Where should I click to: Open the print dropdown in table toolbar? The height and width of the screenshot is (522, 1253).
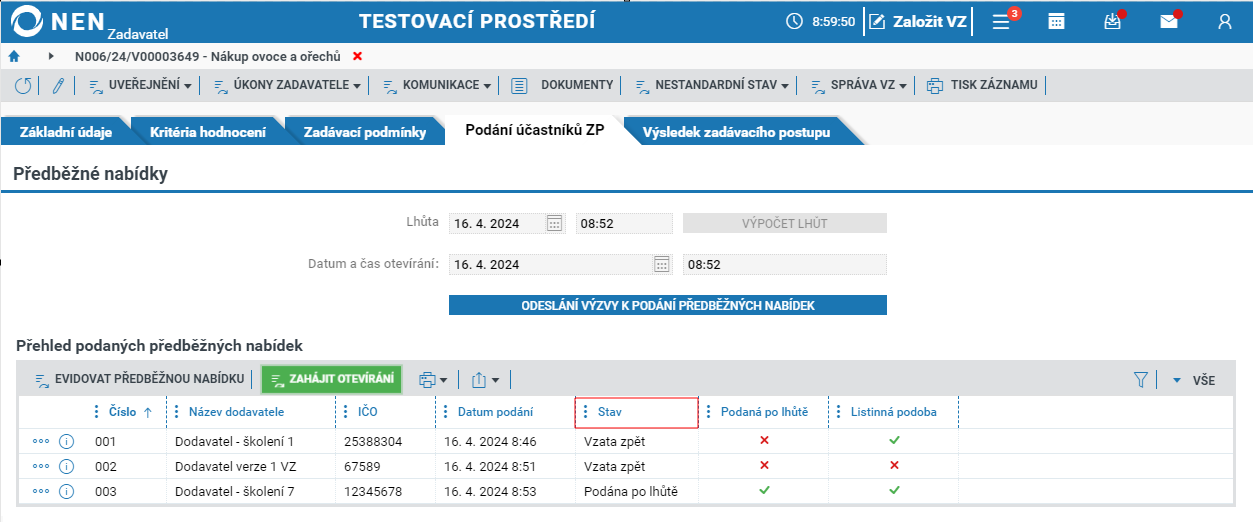433,380
